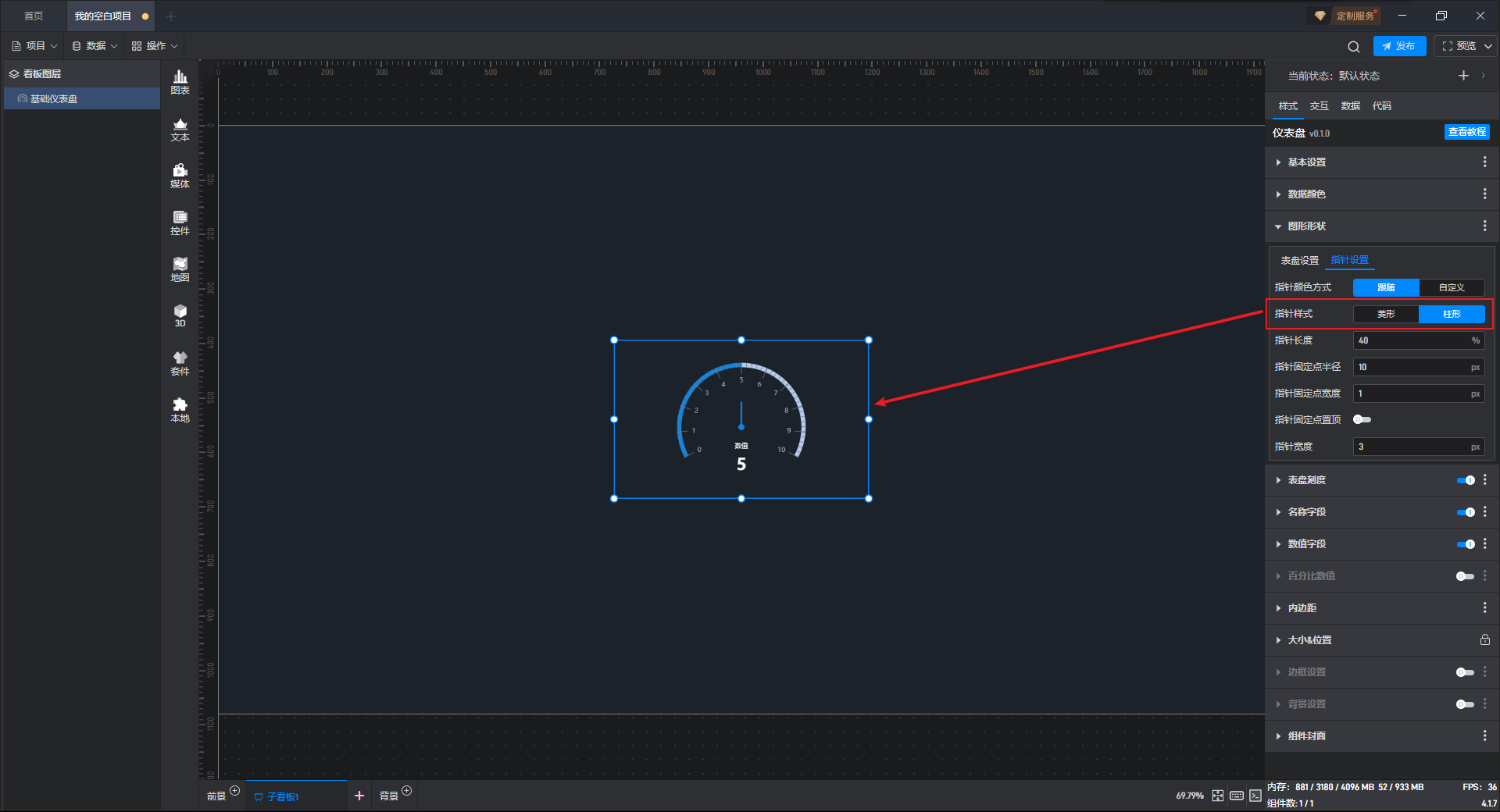Toggle the 指针固定点置顶 switch
The width and height of the screenshot is (1500, 812).
coord(1362,420)
